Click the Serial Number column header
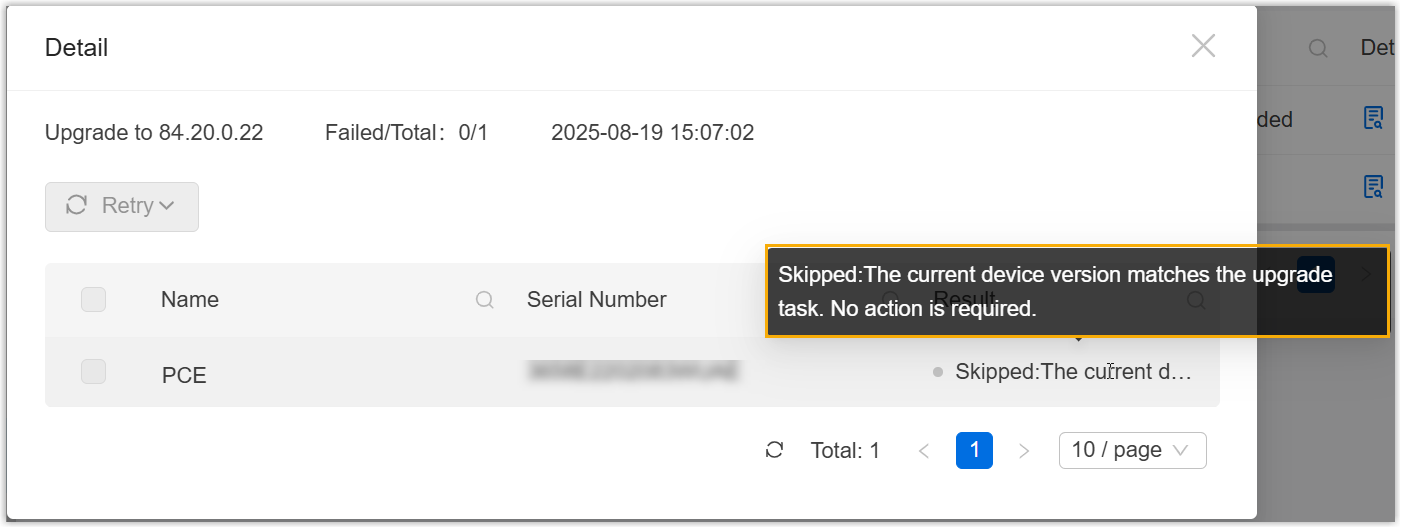This screenshot has height=528, width=1401. 596,300
